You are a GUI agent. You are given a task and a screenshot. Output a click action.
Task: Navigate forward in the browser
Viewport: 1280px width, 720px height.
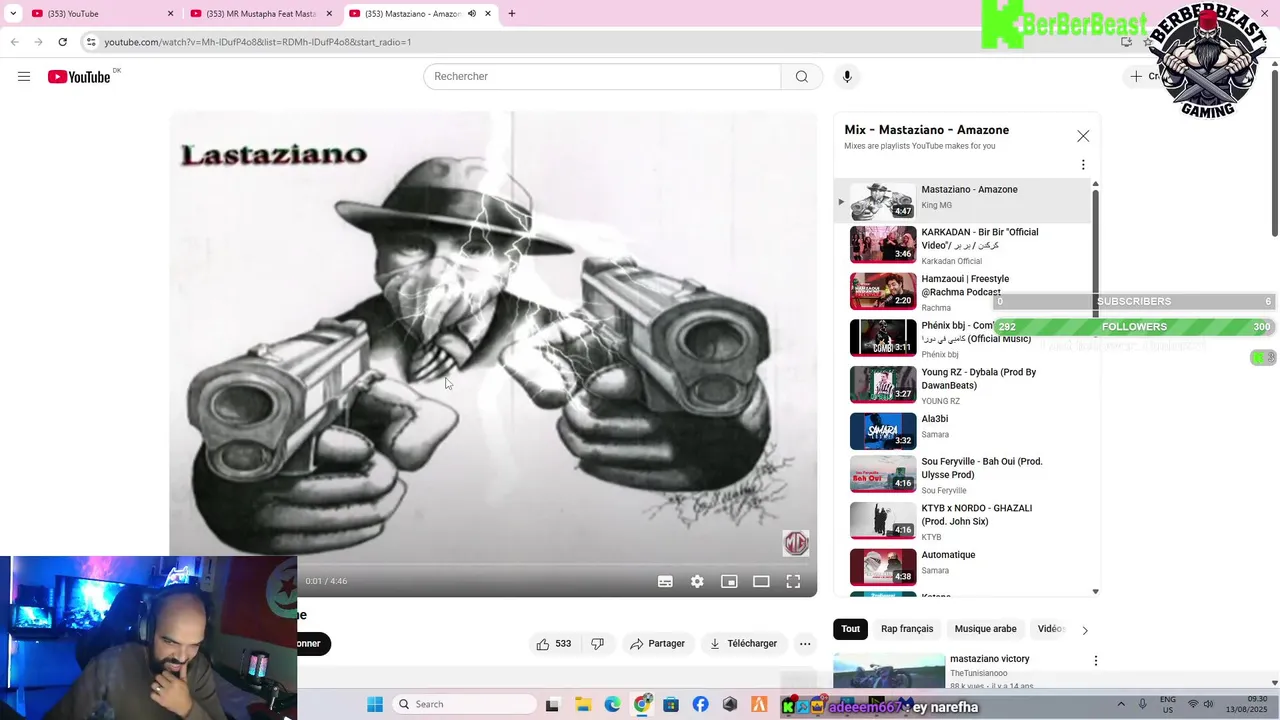[x=38, y=42]
